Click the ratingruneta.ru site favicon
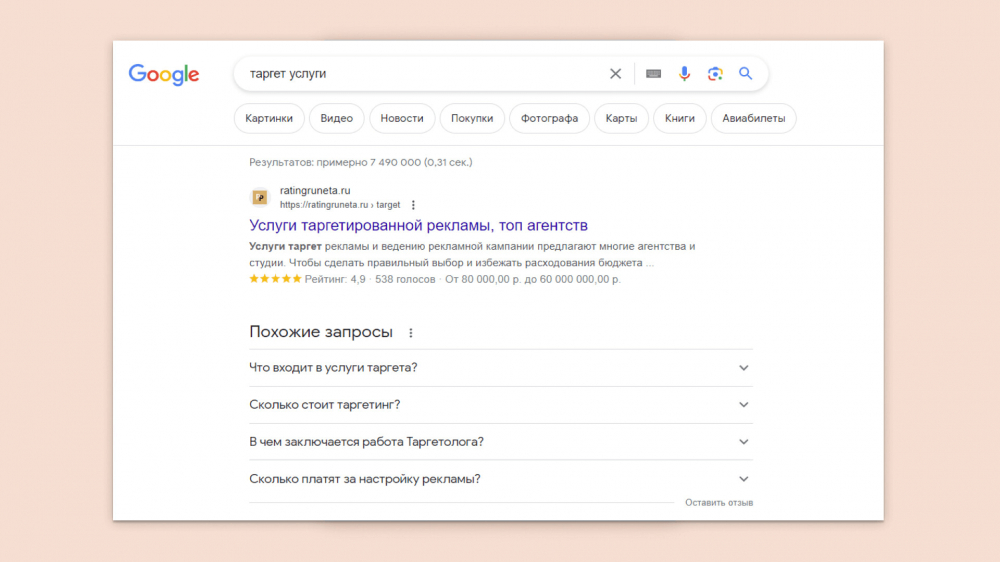This screenshot has width=1000, height=562. tap(260, 198)
